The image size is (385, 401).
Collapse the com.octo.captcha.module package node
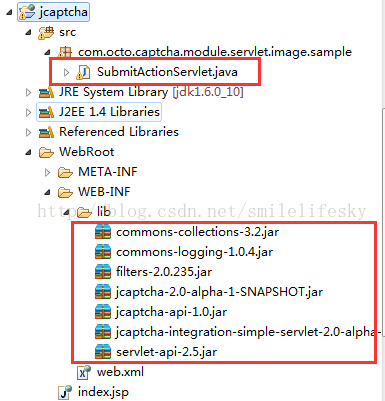[47, 53]
